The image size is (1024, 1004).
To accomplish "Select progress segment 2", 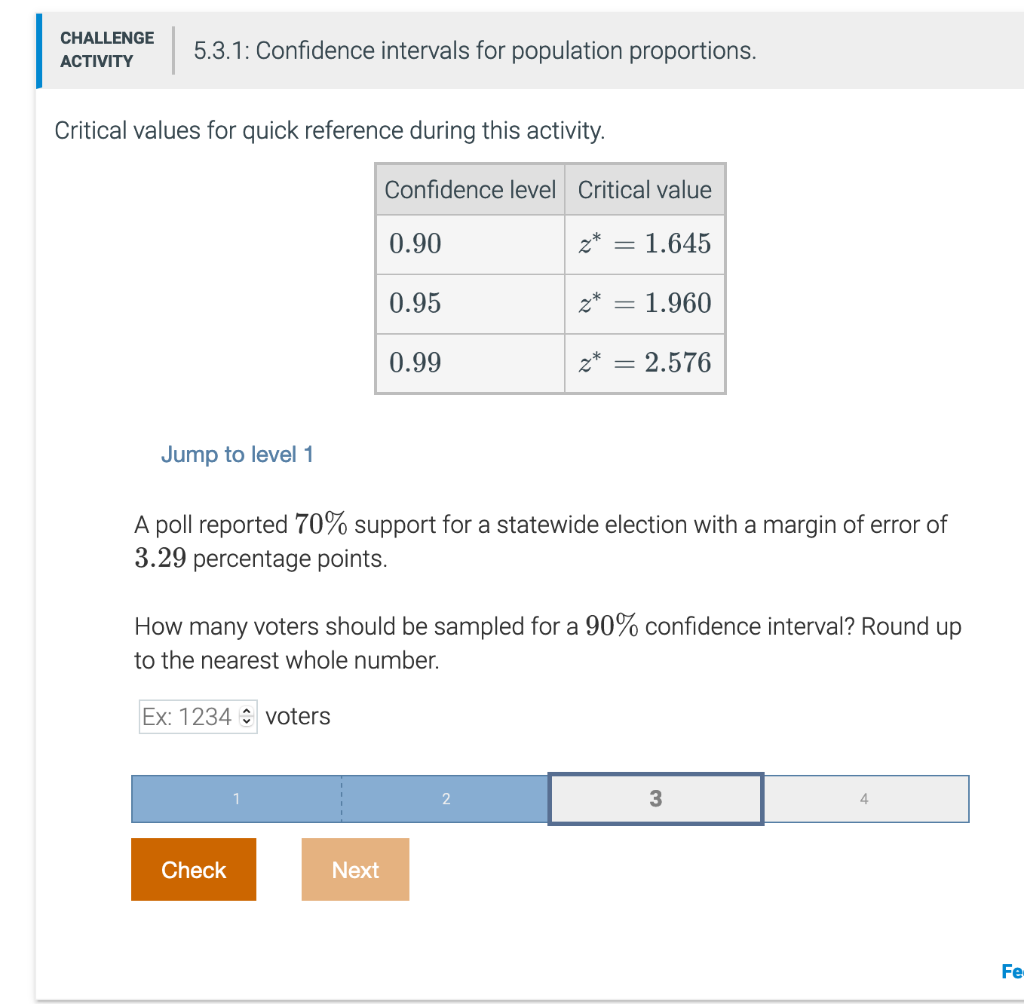I will [x=446, y=798].
